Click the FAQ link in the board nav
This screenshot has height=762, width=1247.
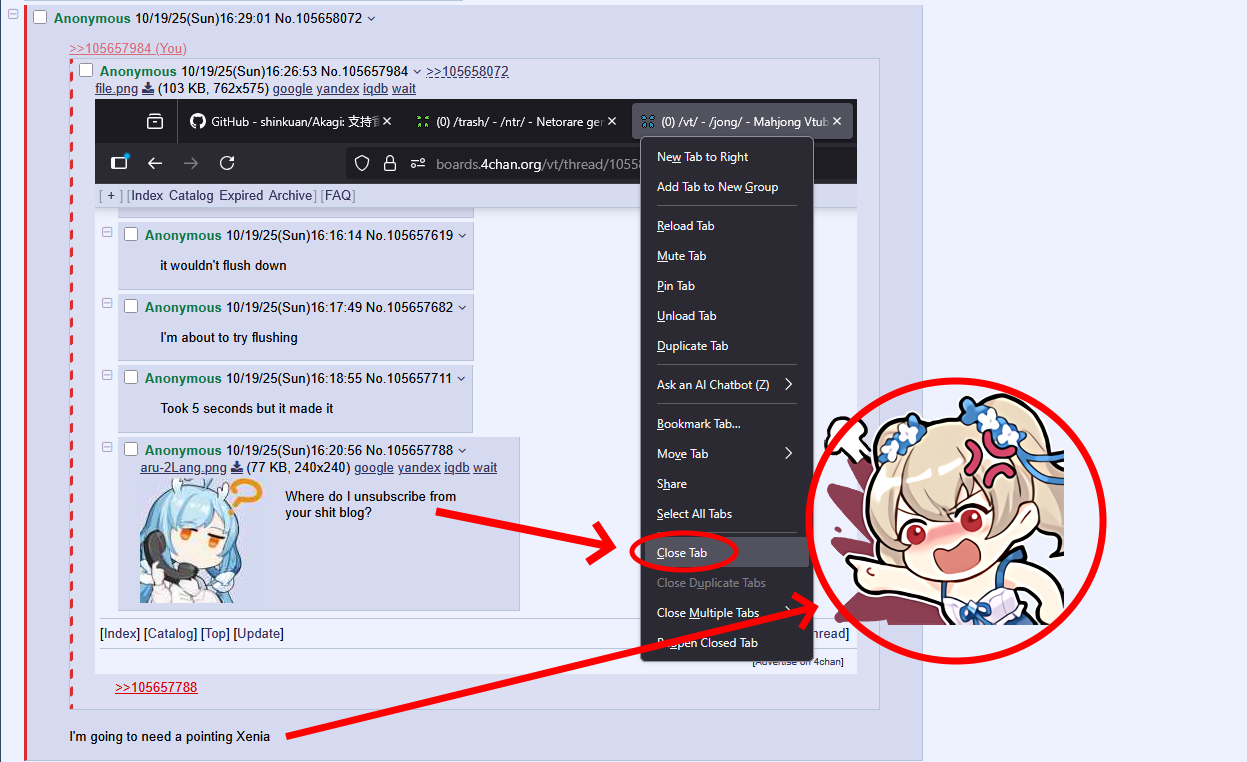click(338, 196)
